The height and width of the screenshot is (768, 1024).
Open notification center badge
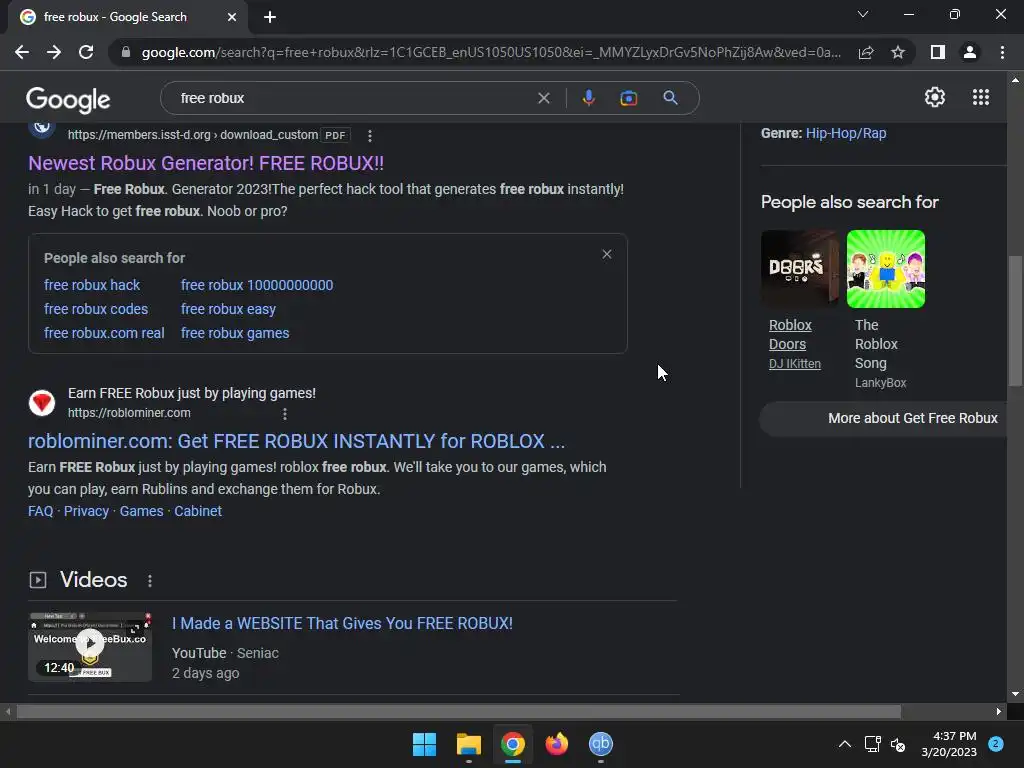[996, 743]
